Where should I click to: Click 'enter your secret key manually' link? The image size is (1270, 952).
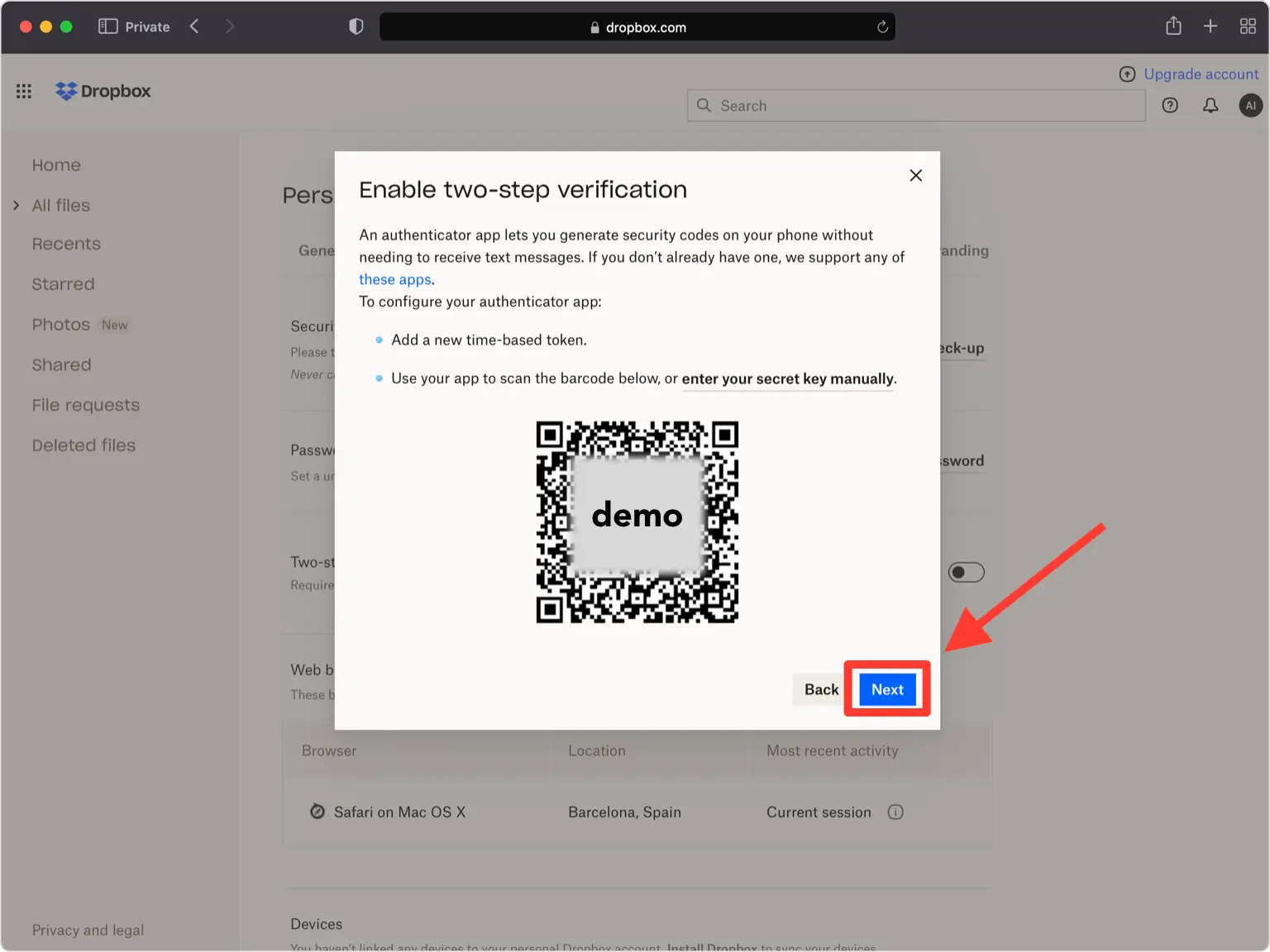pyautogui.click(x=788, y=378)
